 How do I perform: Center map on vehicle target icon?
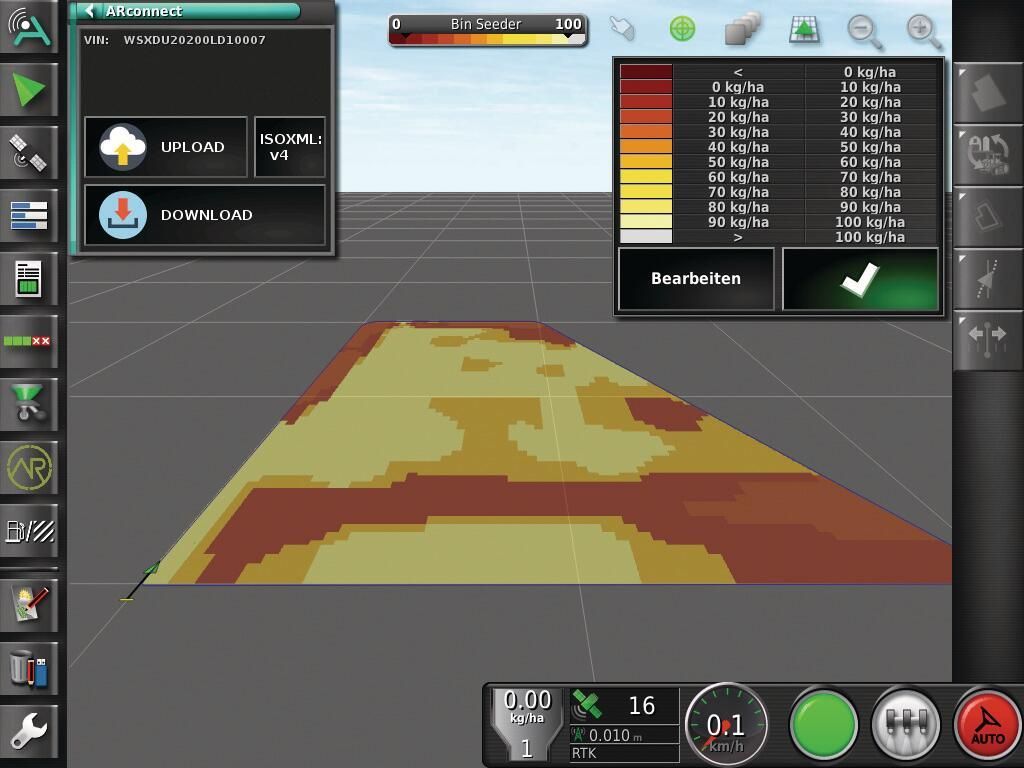(682, 29)
